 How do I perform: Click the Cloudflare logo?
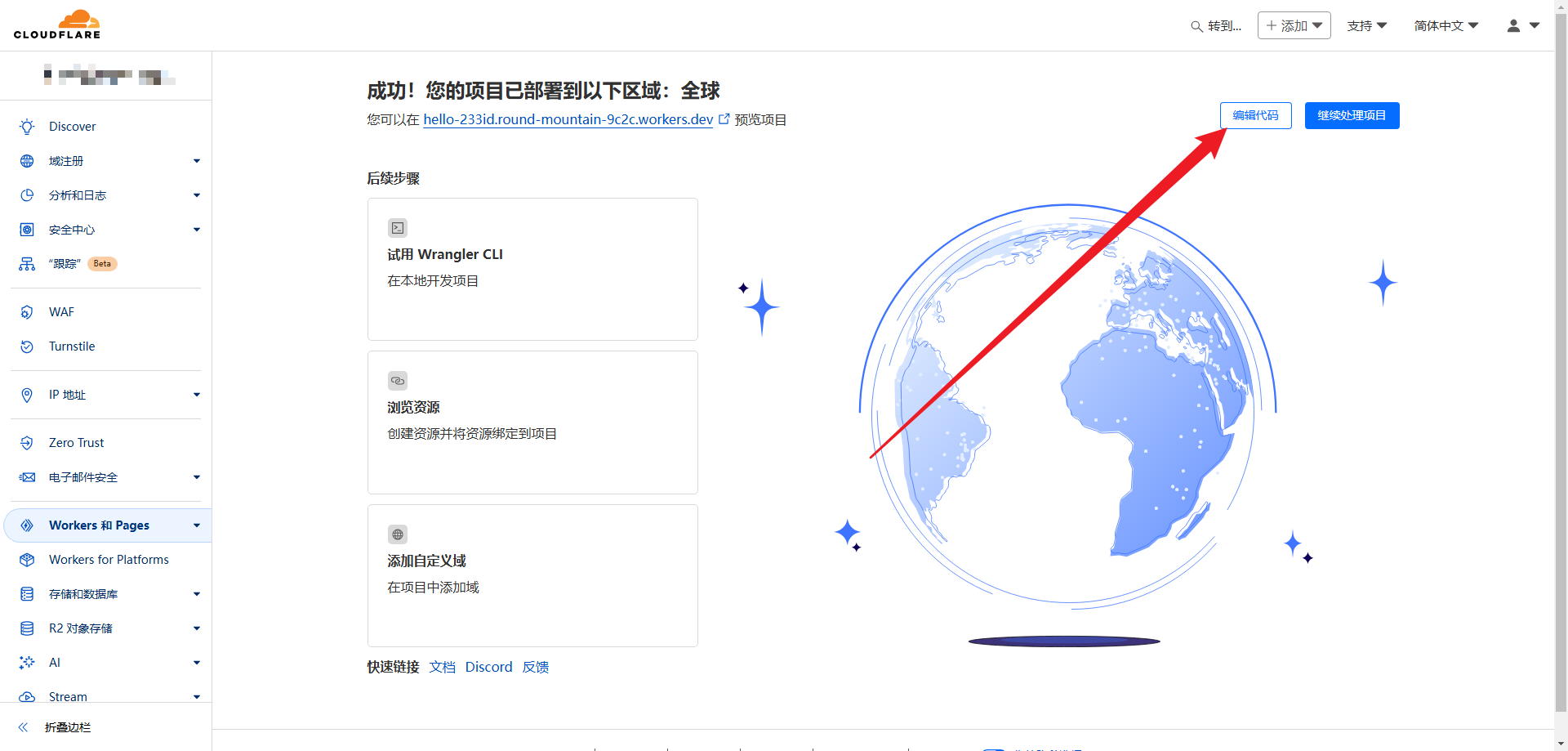click(x=57, y=25)
